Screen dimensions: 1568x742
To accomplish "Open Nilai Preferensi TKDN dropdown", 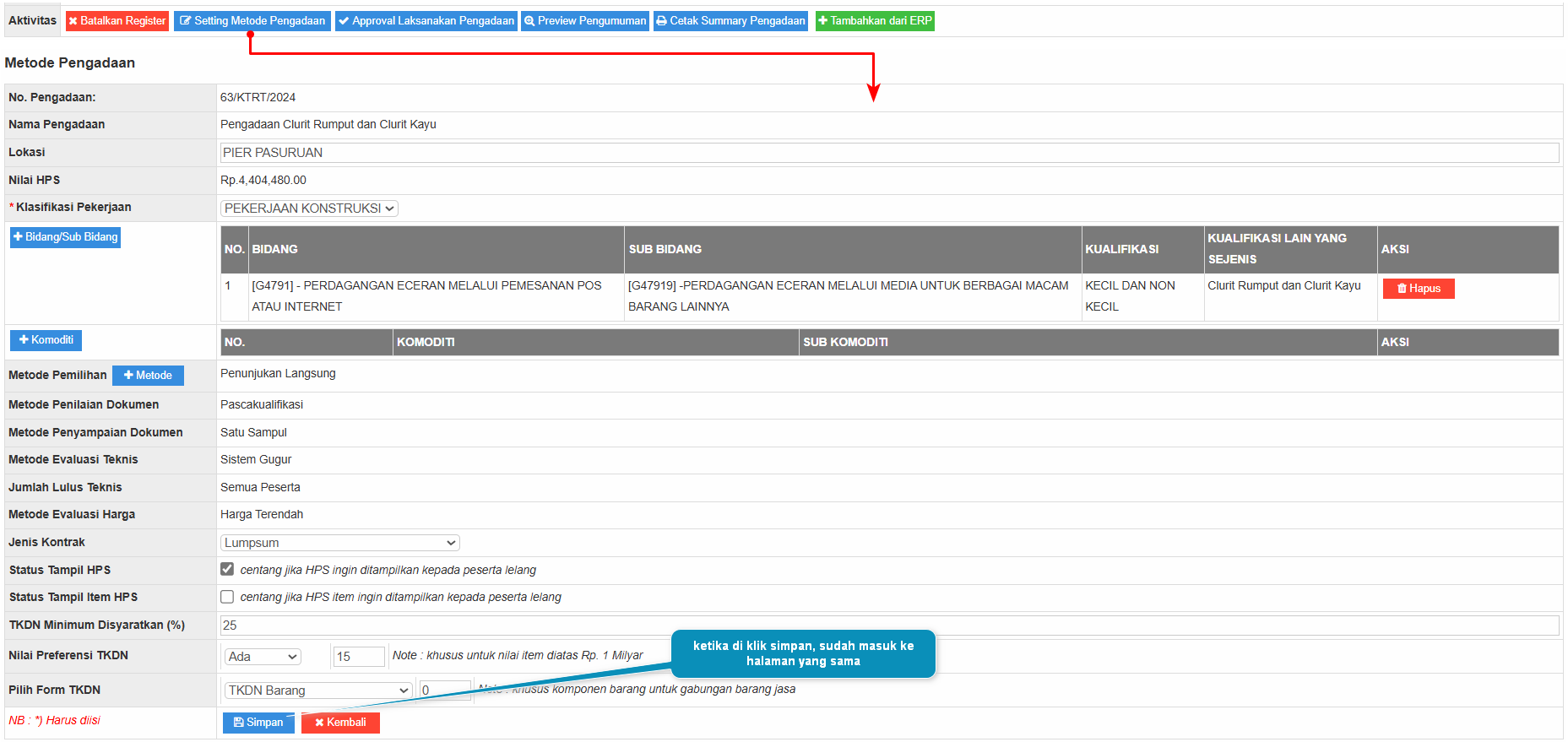I will [263, 657].
